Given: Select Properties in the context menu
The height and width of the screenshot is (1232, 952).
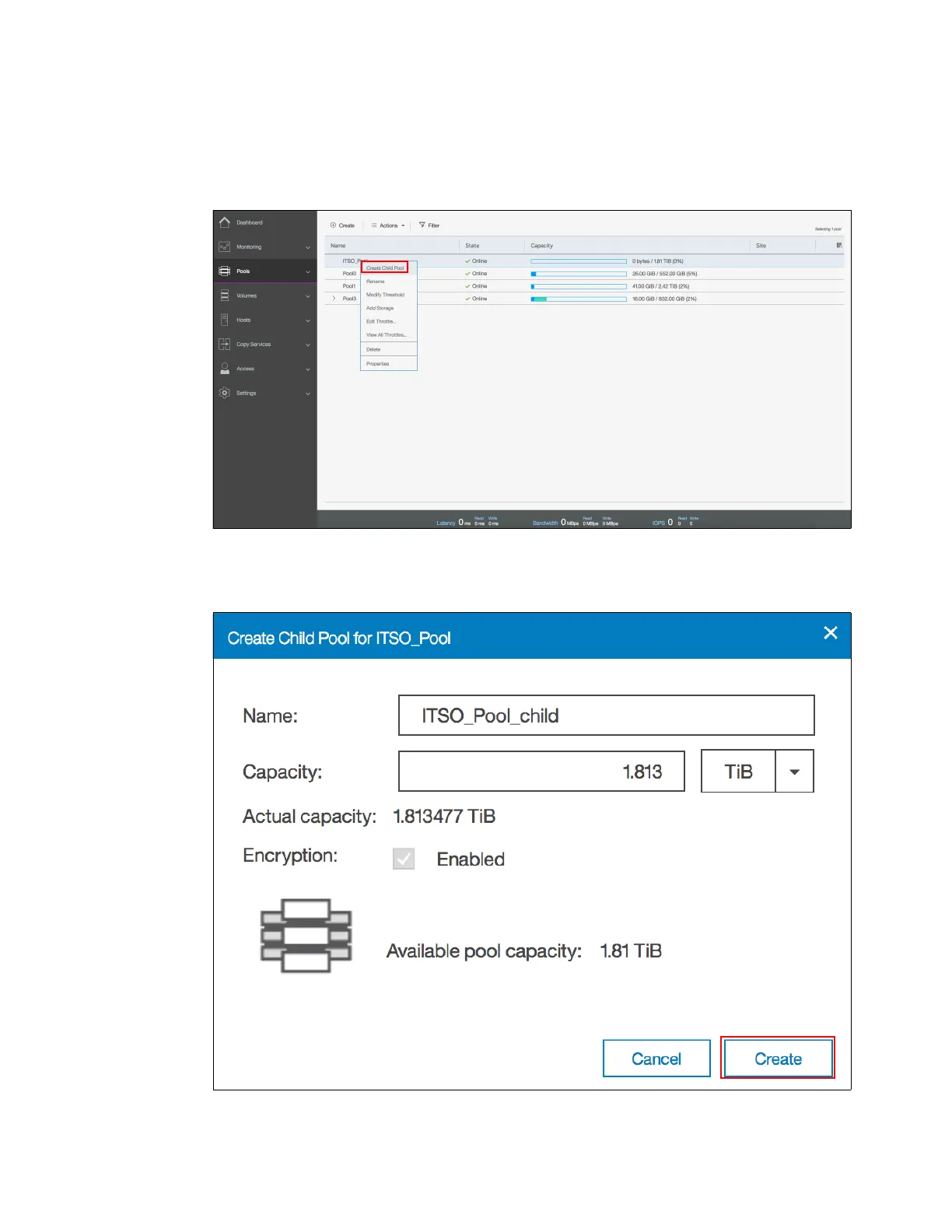Looking at the screenshot, I should point(378,364).
